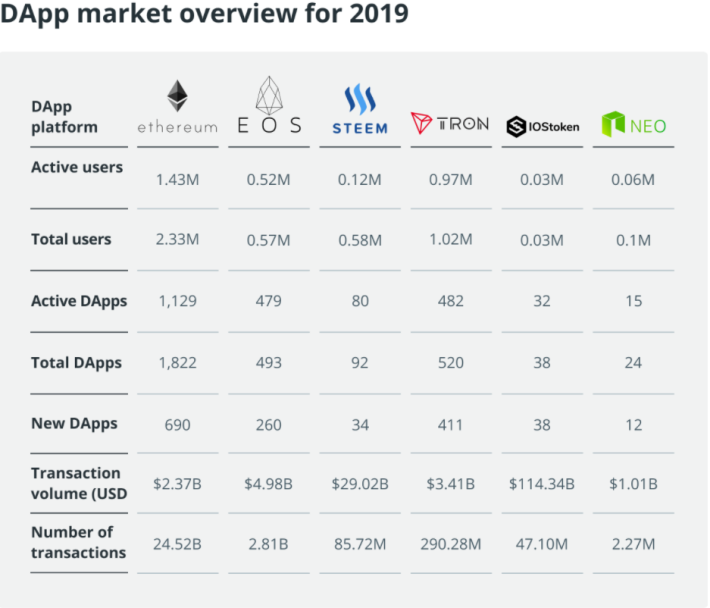Image resolution: width=710 pixels, height=608 pixels.
Task: Click Steem new DApps value 34
Action: (360, 425)
